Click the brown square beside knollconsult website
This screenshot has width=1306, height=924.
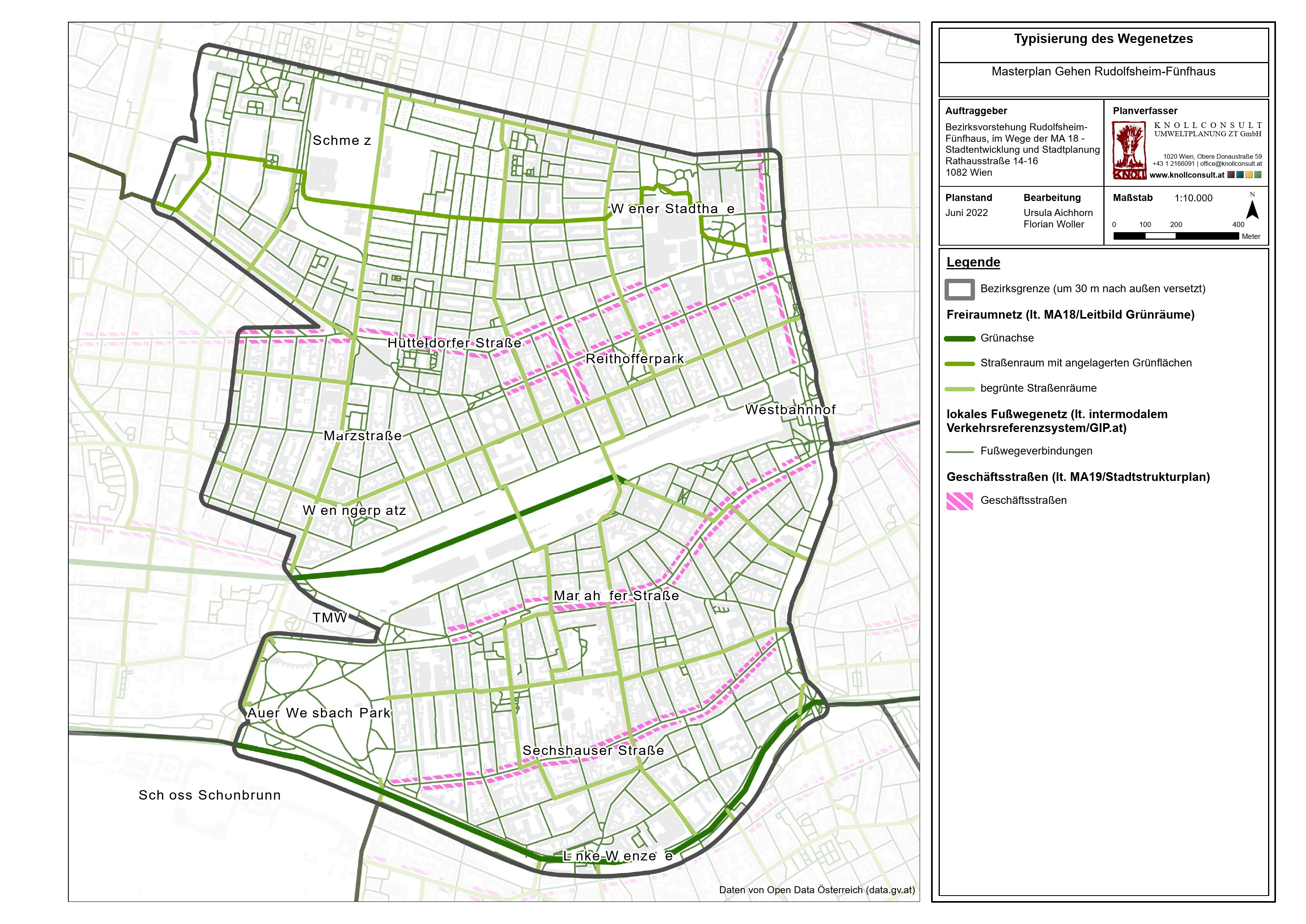tap(1231, 175)
